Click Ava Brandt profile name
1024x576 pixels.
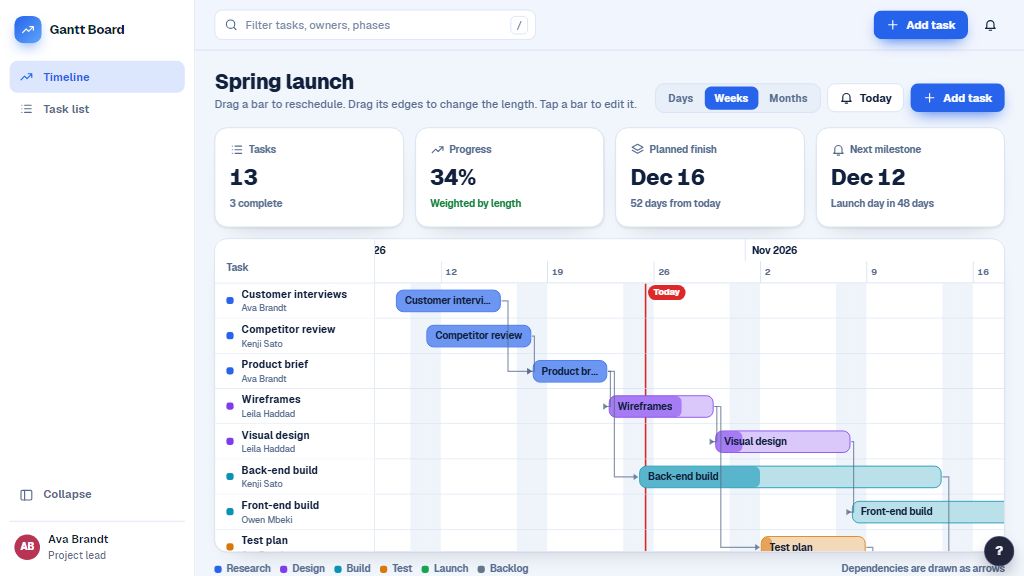pos(78,539)
